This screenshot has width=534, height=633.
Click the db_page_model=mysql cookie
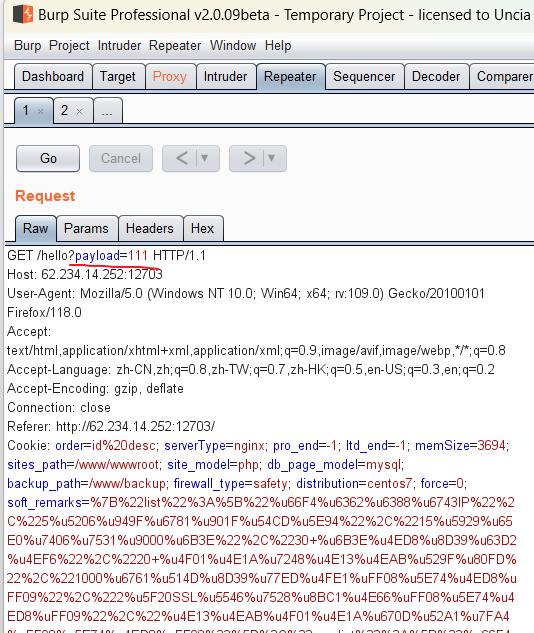point(334,465)
